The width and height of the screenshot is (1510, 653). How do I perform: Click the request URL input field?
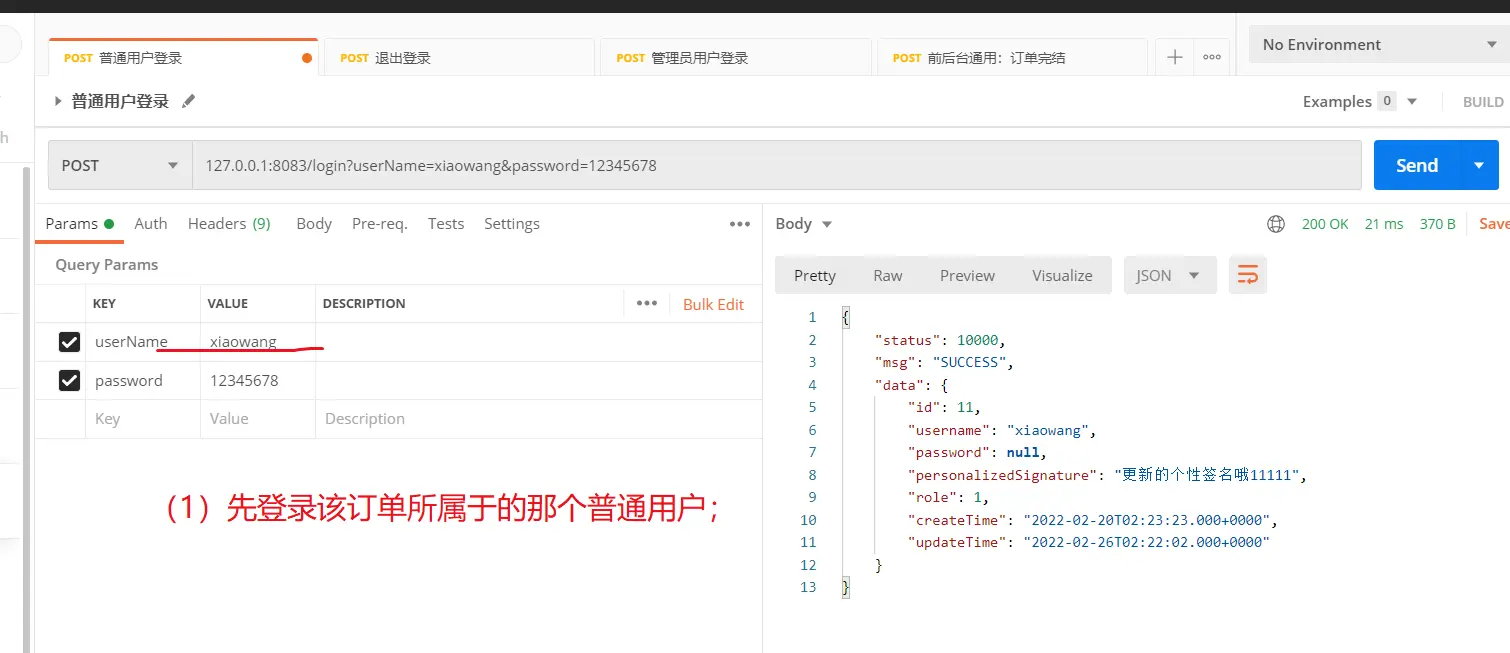[x=776, y=166]
